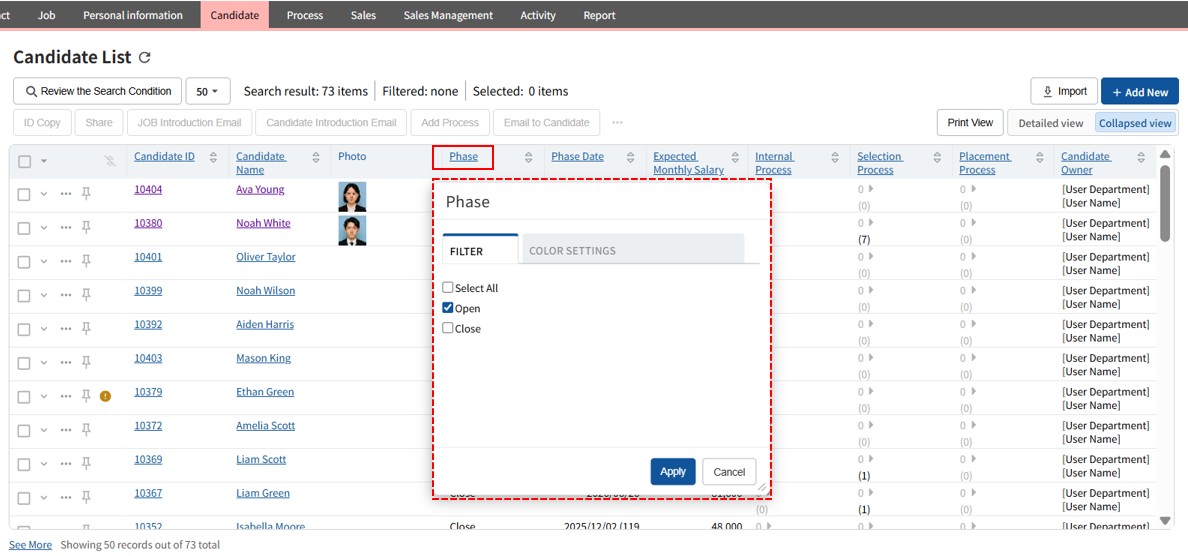Screen dimensions: 1188x556
Task: Expand the row chevron for Oliver Taylor
Action: pos(44,261)
